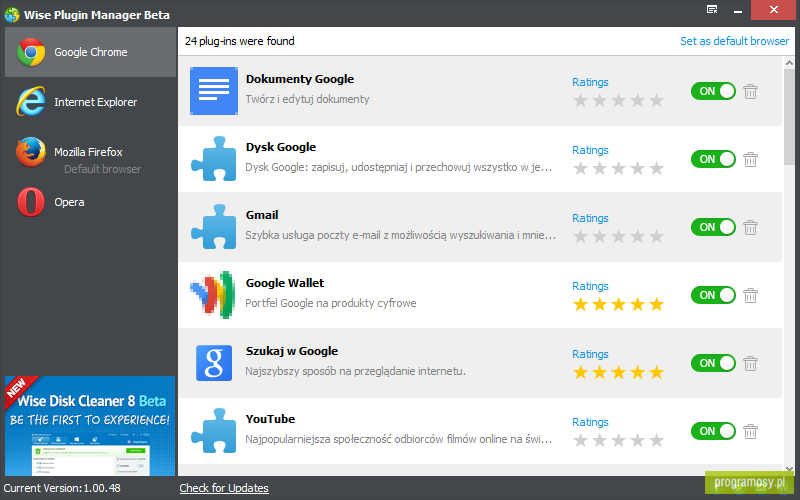This screenshot has height=500, width=800.
Task: Click the Set as default browser link
Action: tap(734, 41)
